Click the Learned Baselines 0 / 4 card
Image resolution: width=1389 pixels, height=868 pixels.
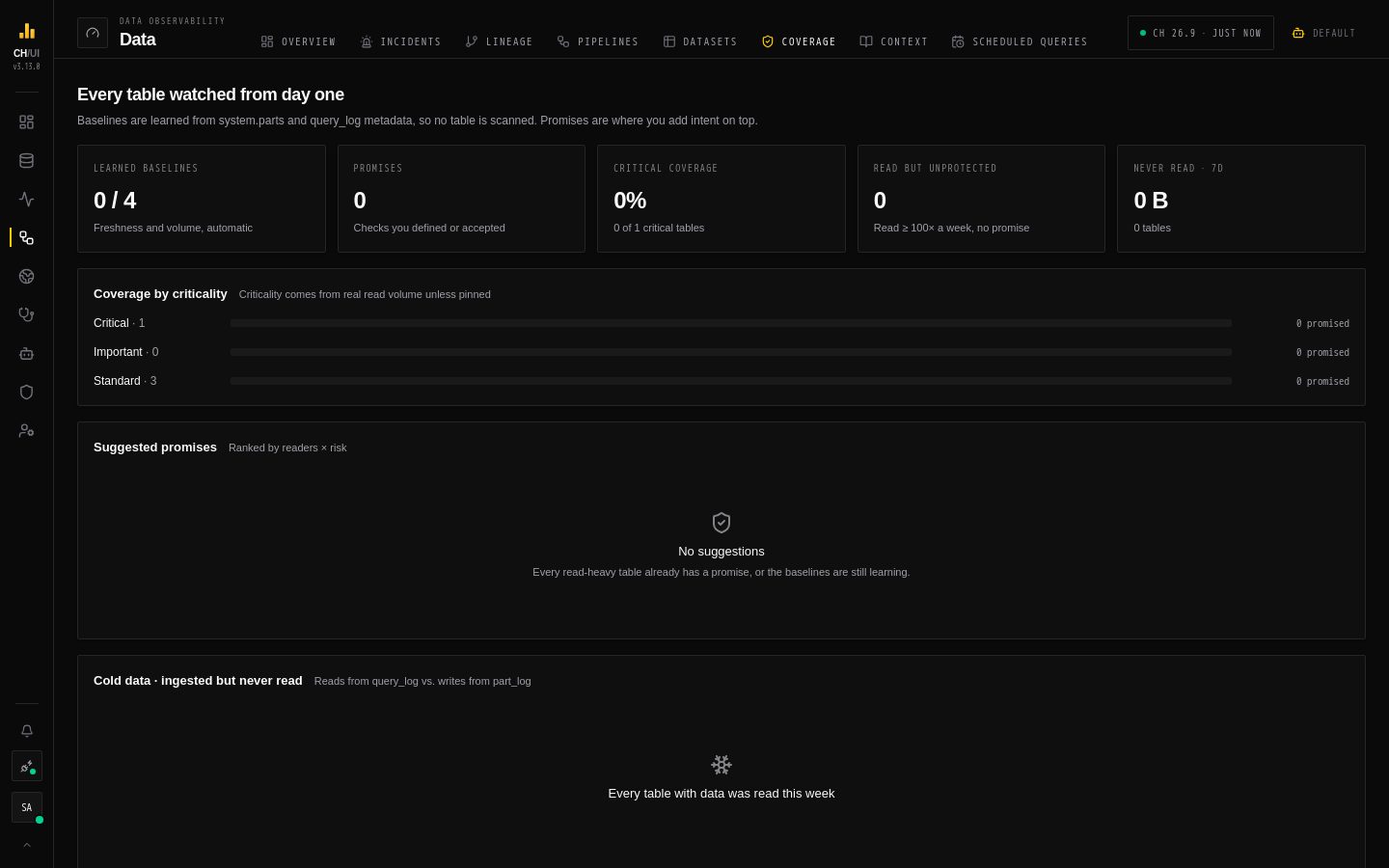point(202,199)
